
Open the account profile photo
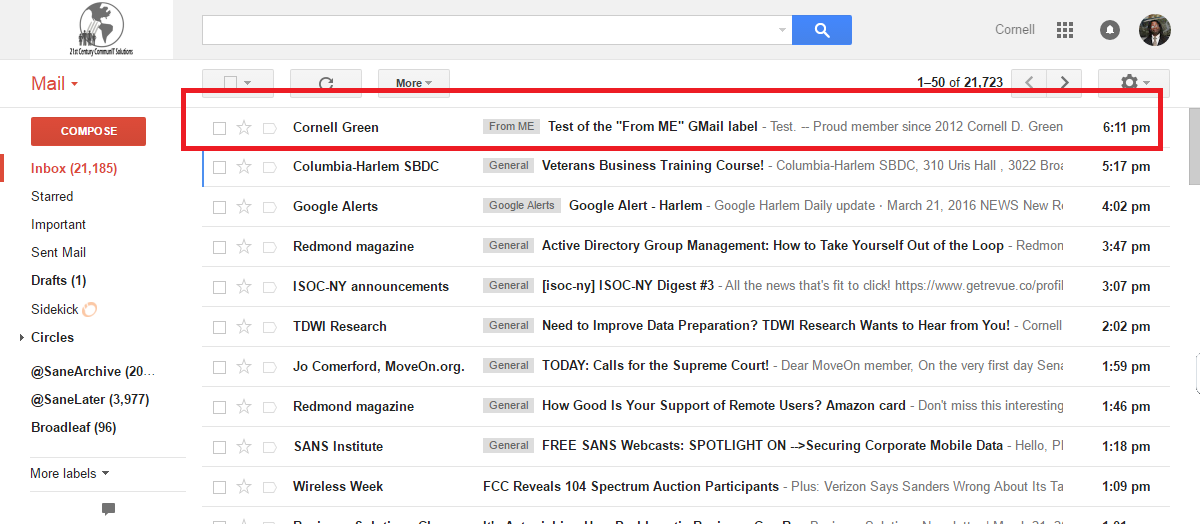point(1155,30)
